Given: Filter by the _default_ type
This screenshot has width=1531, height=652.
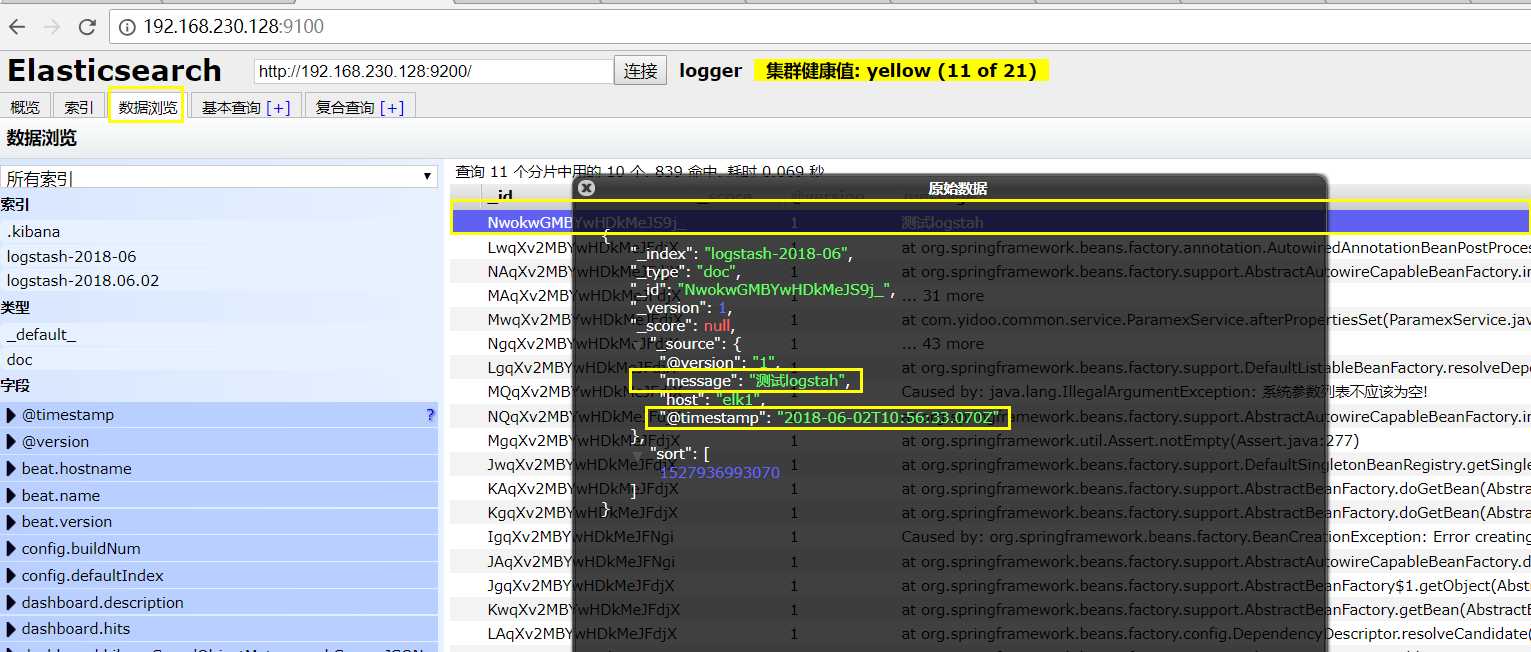Looking at the screenshot, I should [219, 335].
